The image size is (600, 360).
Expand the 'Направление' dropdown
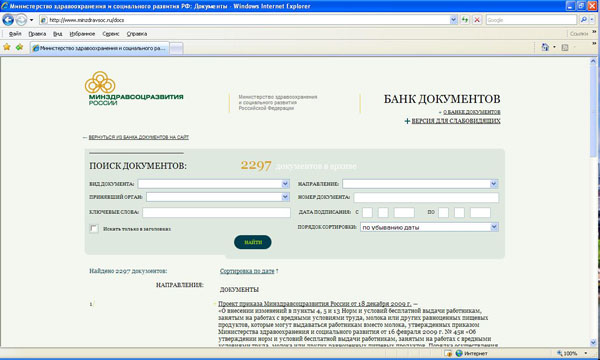click(494, 184)
